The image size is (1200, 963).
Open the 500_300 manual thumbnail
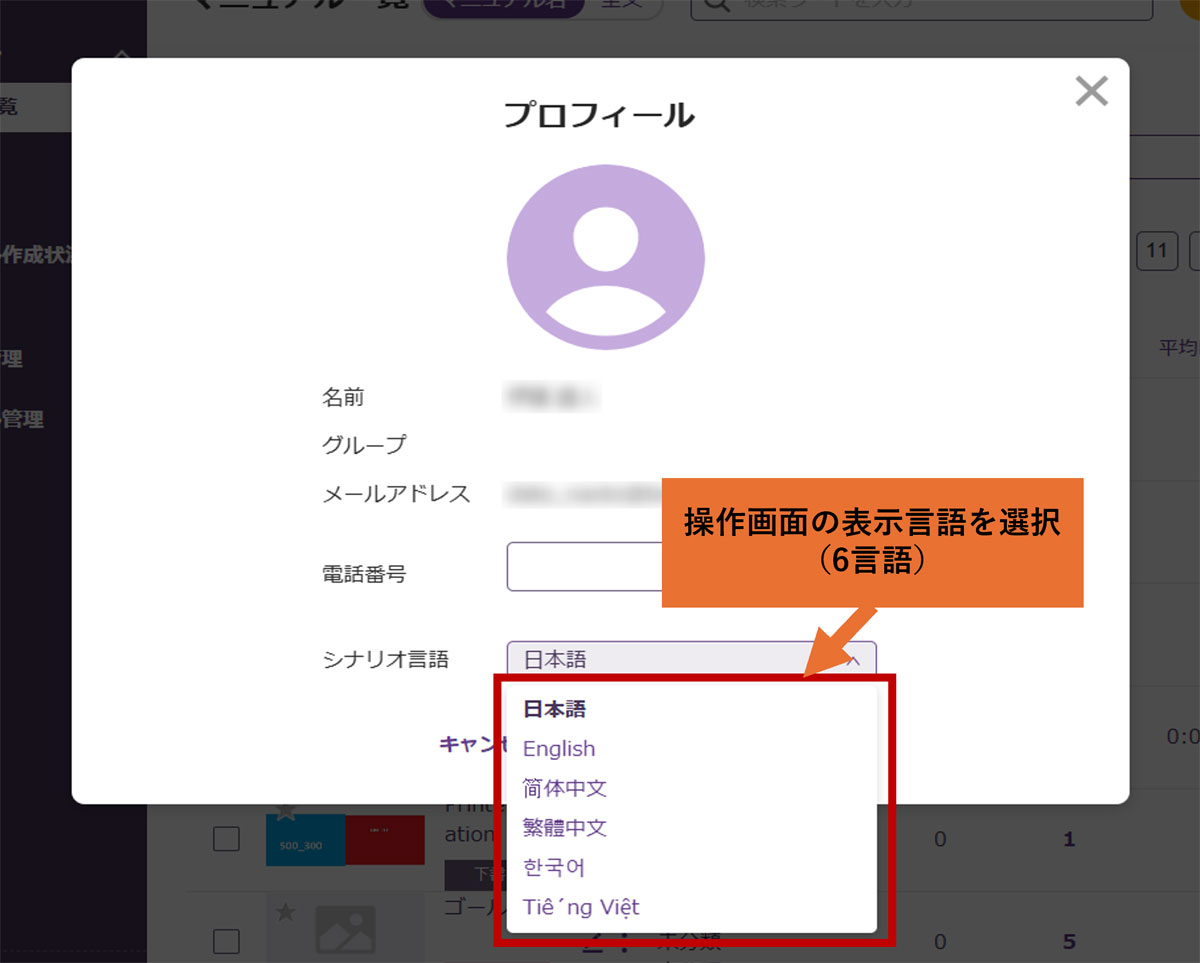345,840
